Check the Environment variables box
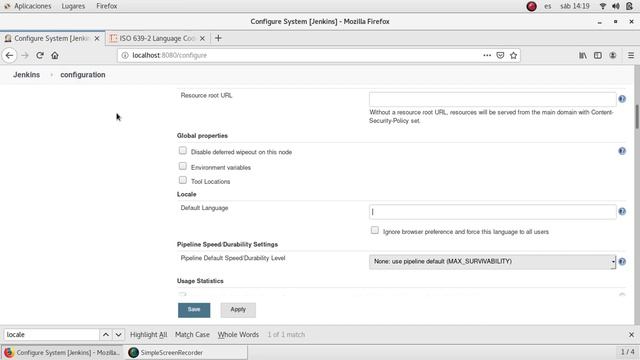Image resolution: width=640 pixels, height=360 pixels. pos(182,166)
